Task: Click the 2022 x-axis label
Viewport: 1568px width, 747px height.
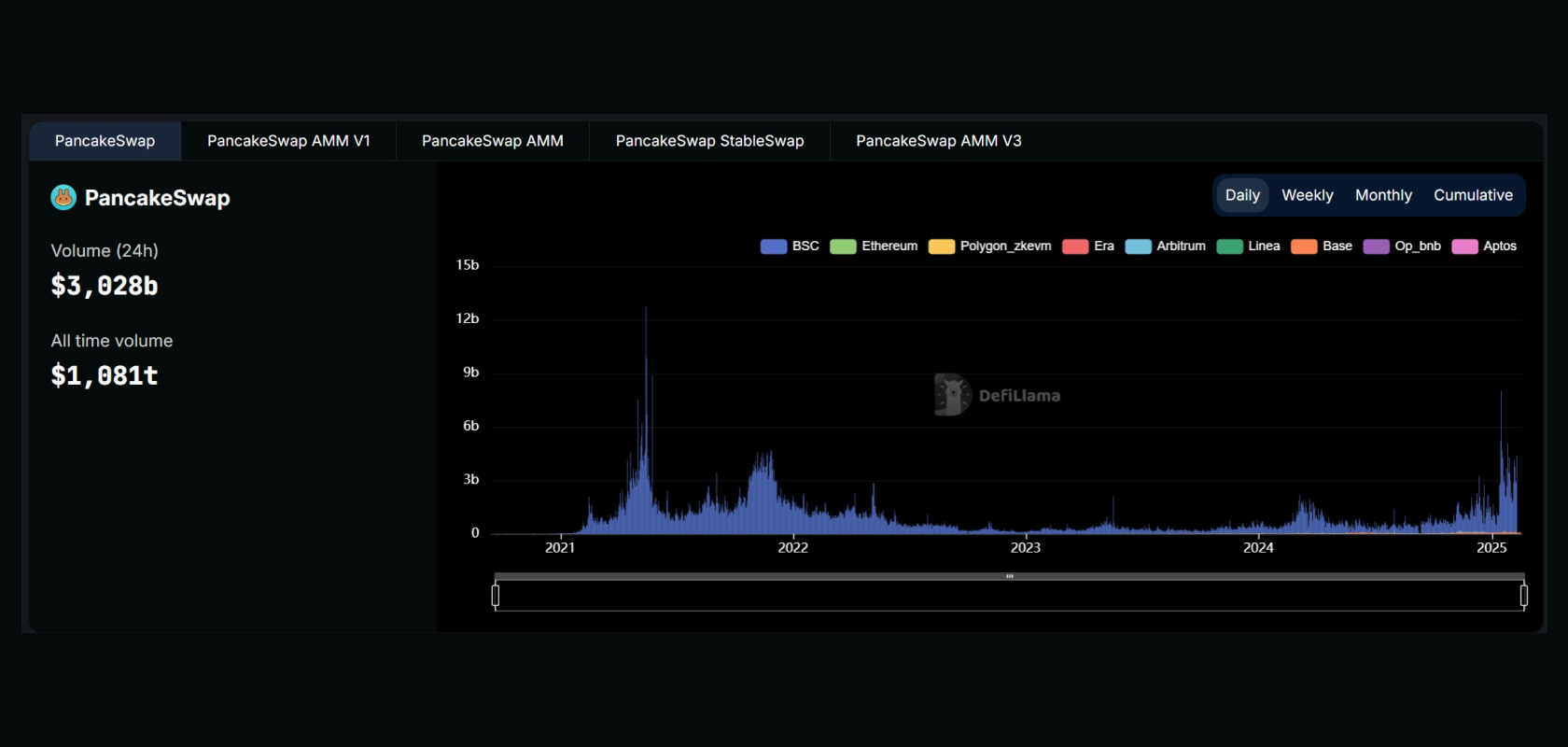Action: (x=793, y=548)
